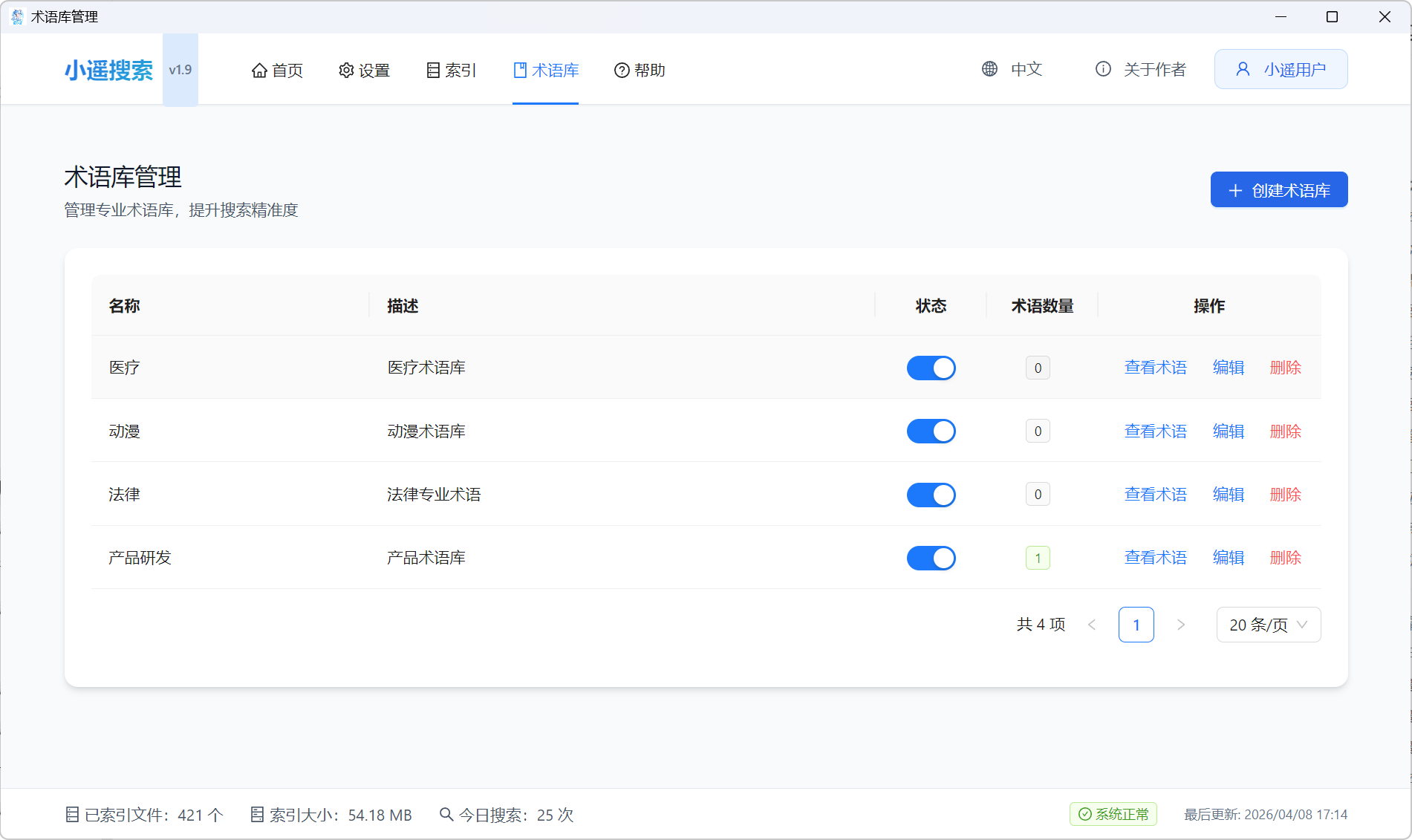
Task: Click the user avatar icon
Action: tap(1243, 69)
